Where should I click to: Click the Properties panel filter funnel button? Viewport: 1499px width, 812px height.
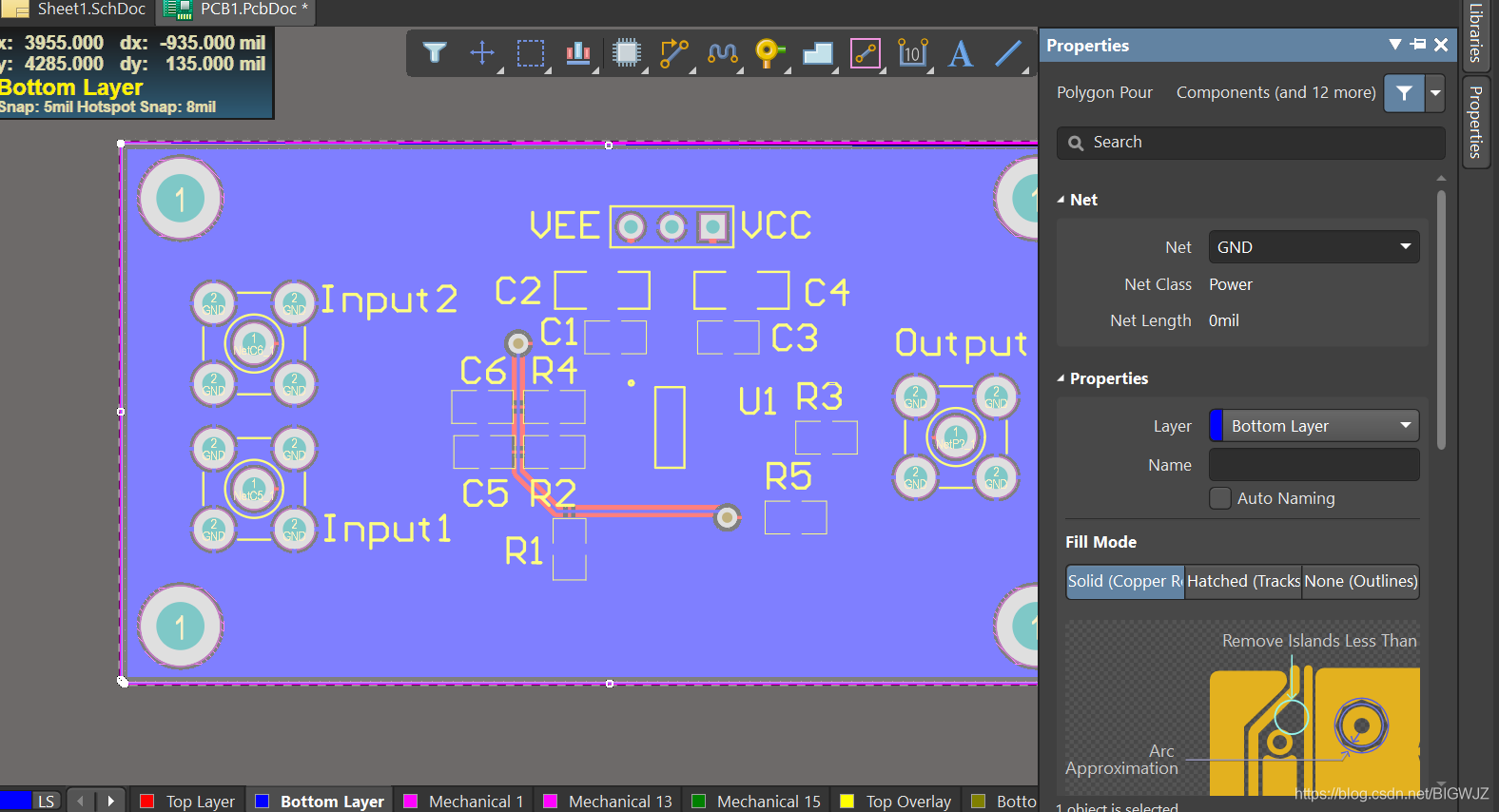1404,93
